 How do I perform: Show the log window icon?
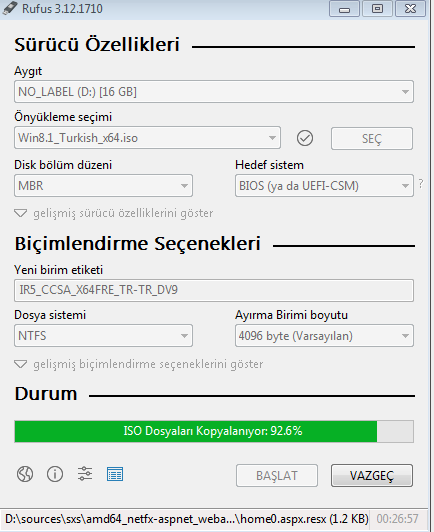point(115,474)
